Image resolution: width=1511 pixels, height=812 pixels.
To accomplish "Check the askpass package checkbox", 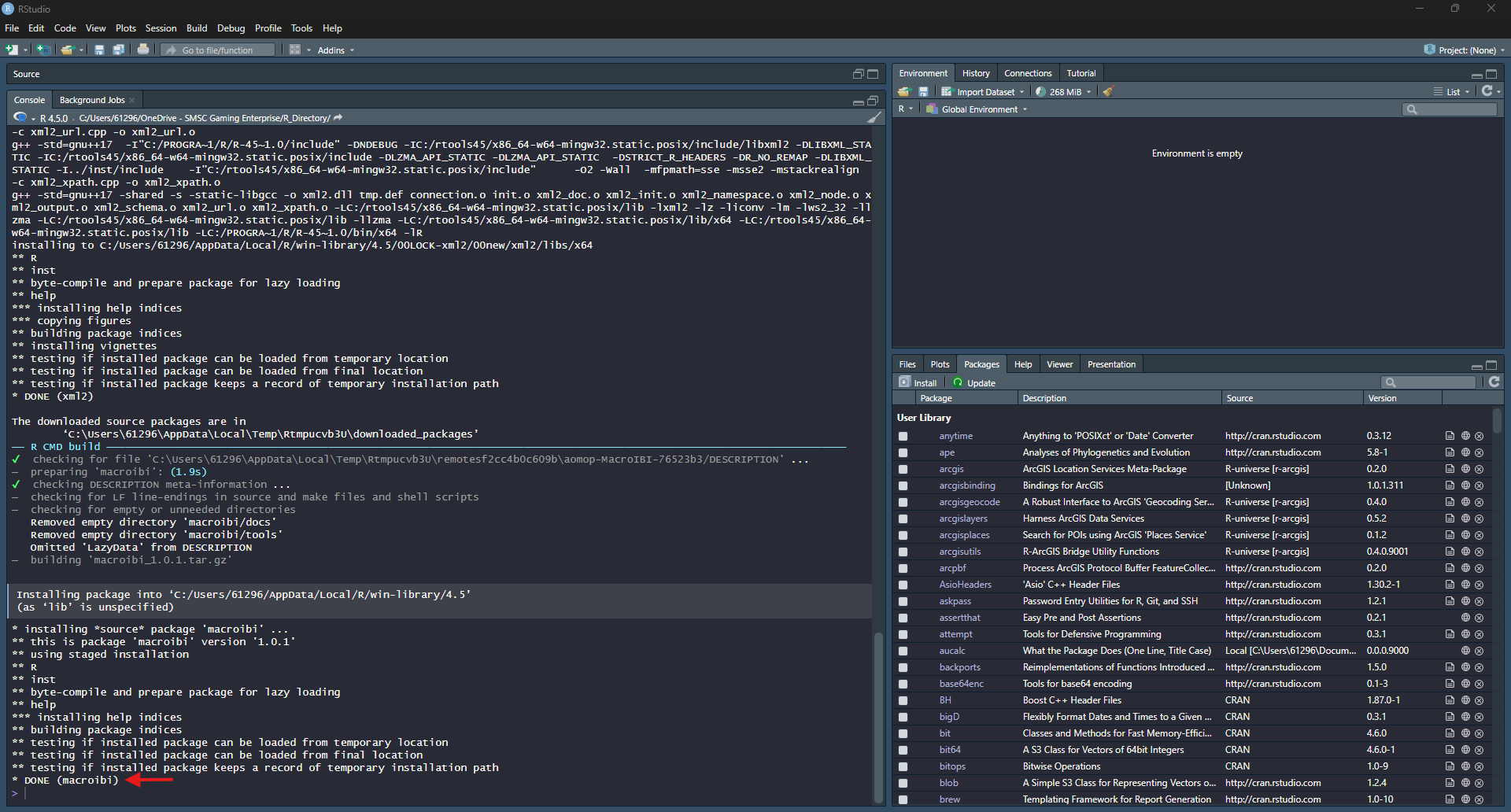I will point(903,601).
